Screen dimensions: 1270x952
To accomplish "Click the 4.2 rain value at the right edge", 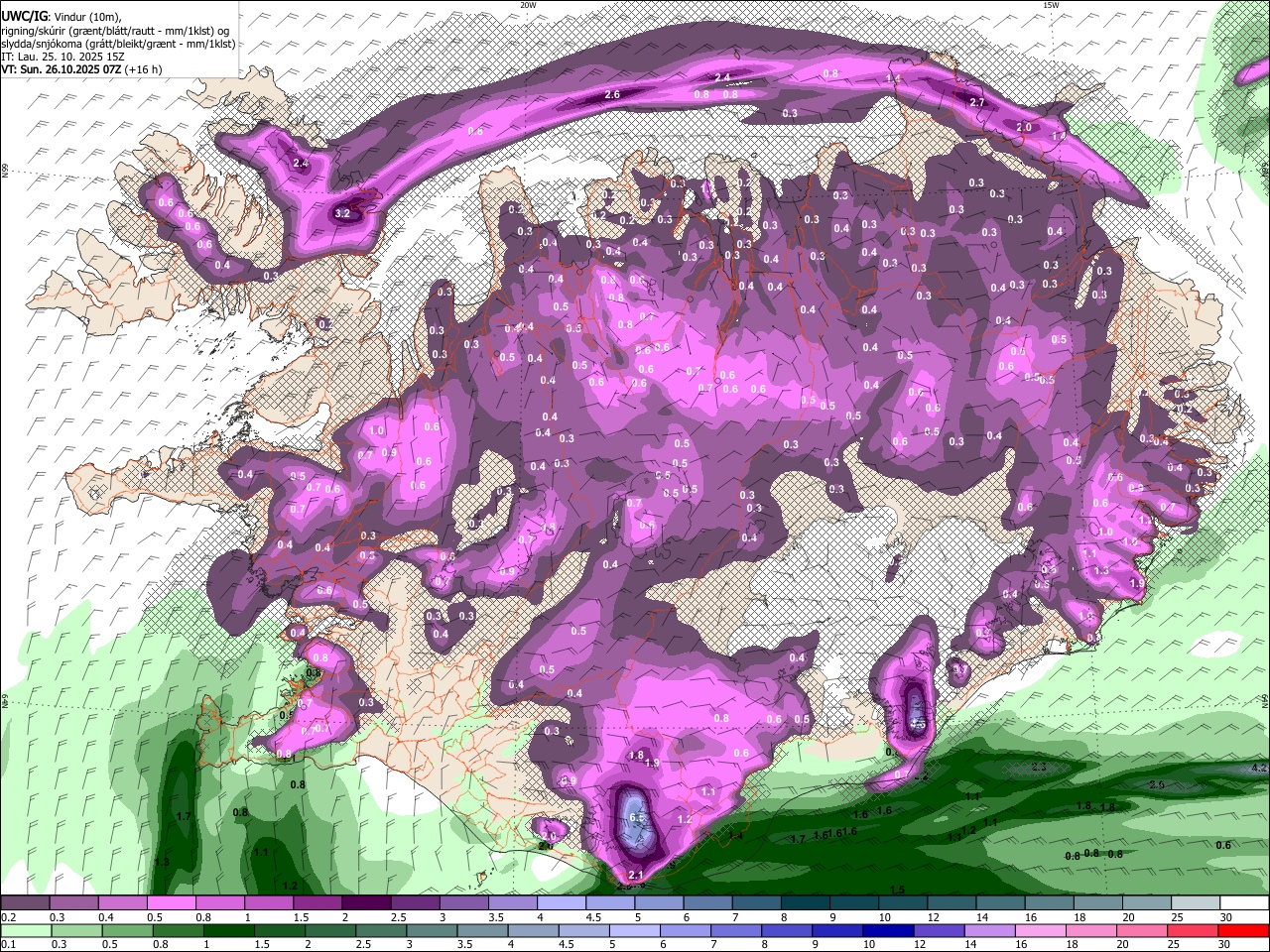I will (1260, 768).
